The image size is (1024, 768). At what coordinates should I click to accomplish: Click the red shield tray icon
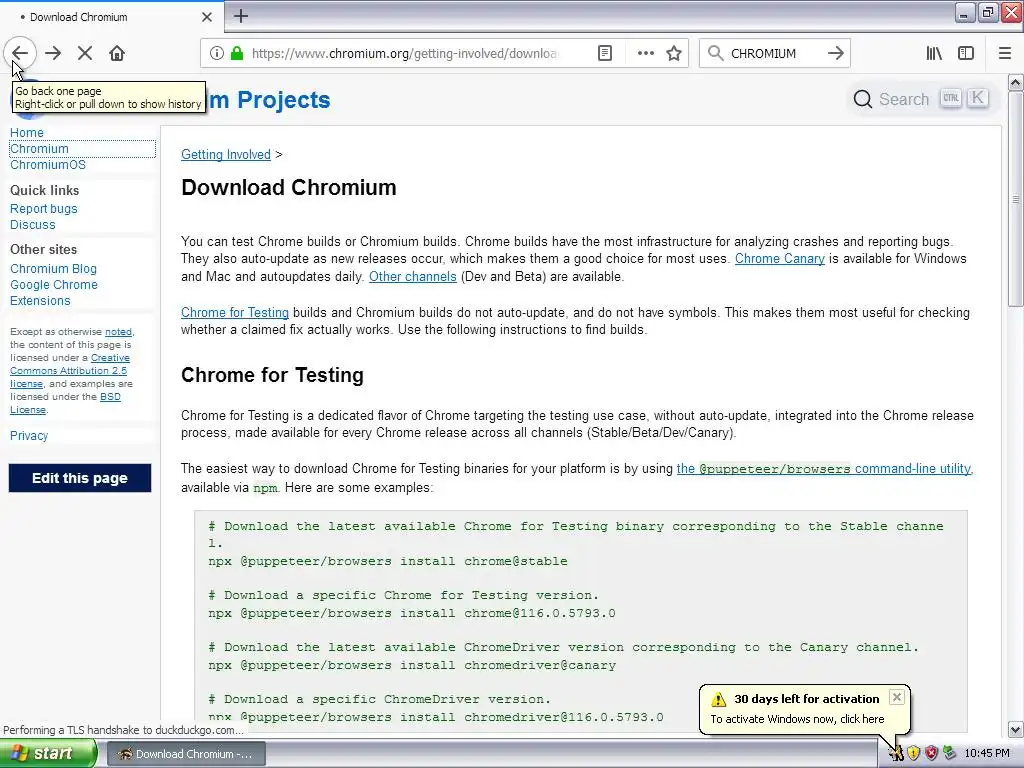click(931, 754)
